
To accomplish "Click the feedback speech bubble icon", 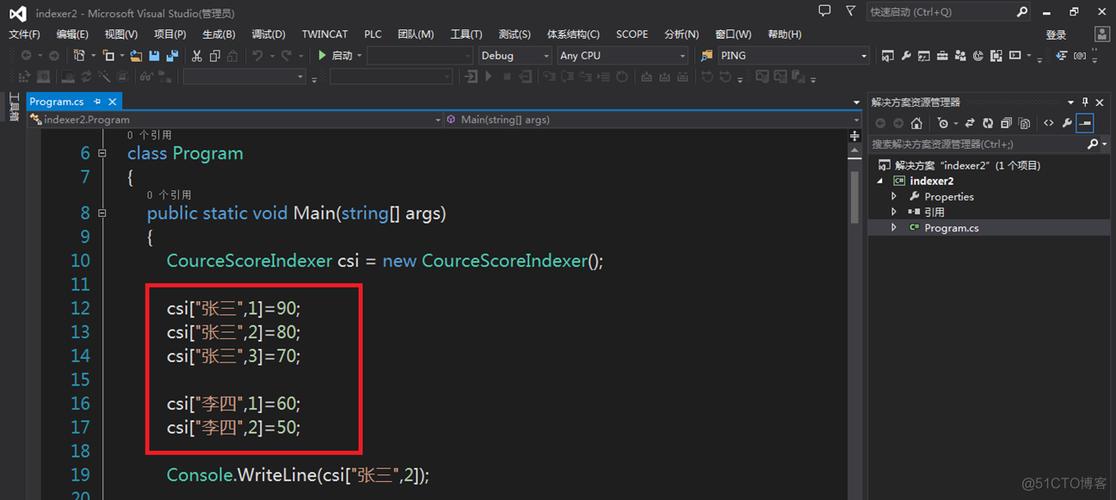I will [824, 11].
